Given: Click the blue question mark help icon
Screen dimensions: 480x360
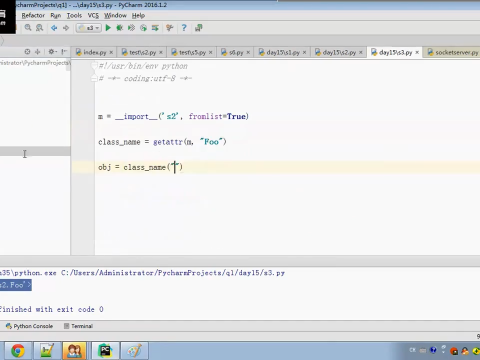Looking at the screenshot, I should click(184, 28).
